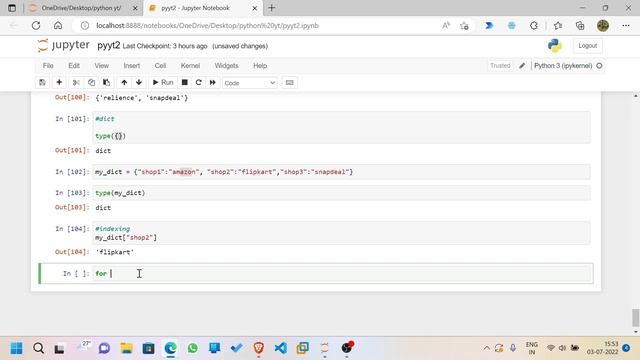The height and width of the screenshot is (360, 640).
Task: Open the File menu
Action: tap(48, 66)
